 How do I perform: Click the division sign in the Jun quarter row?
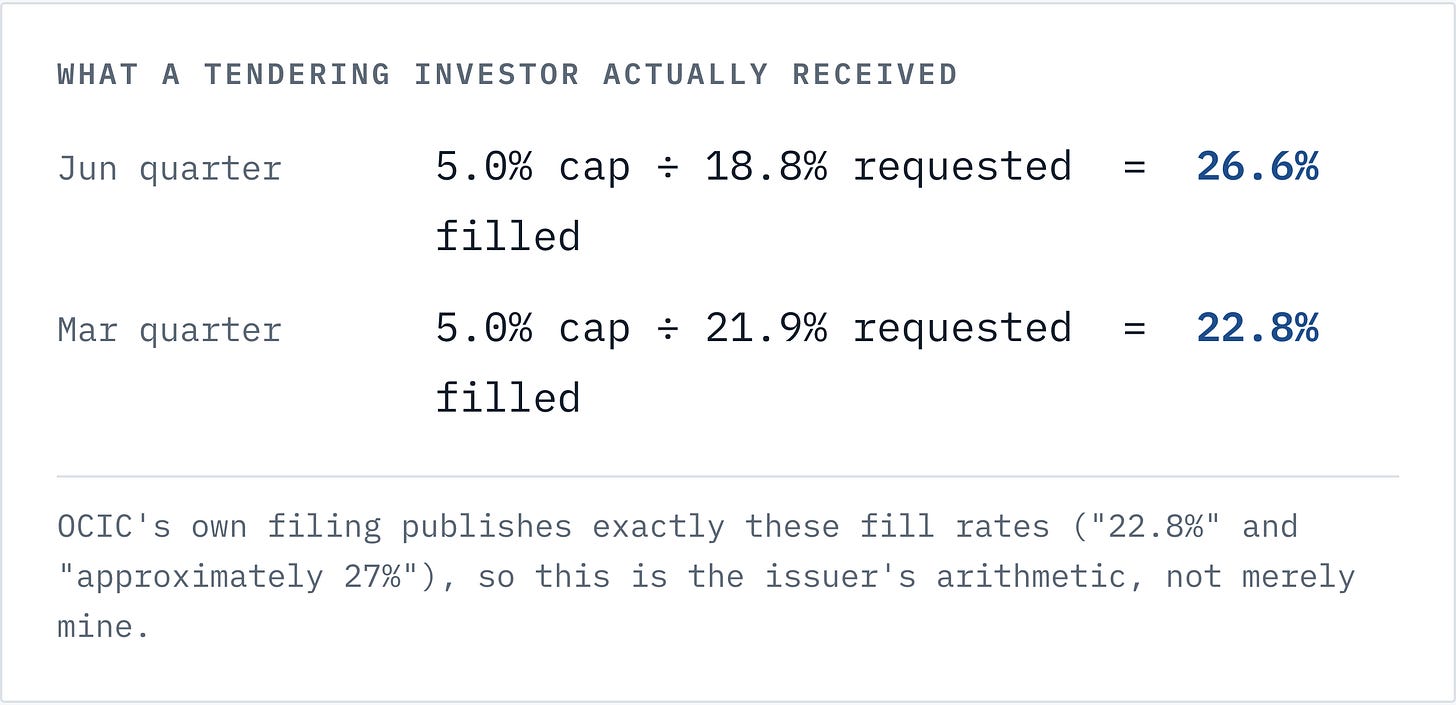pos(667,168)
